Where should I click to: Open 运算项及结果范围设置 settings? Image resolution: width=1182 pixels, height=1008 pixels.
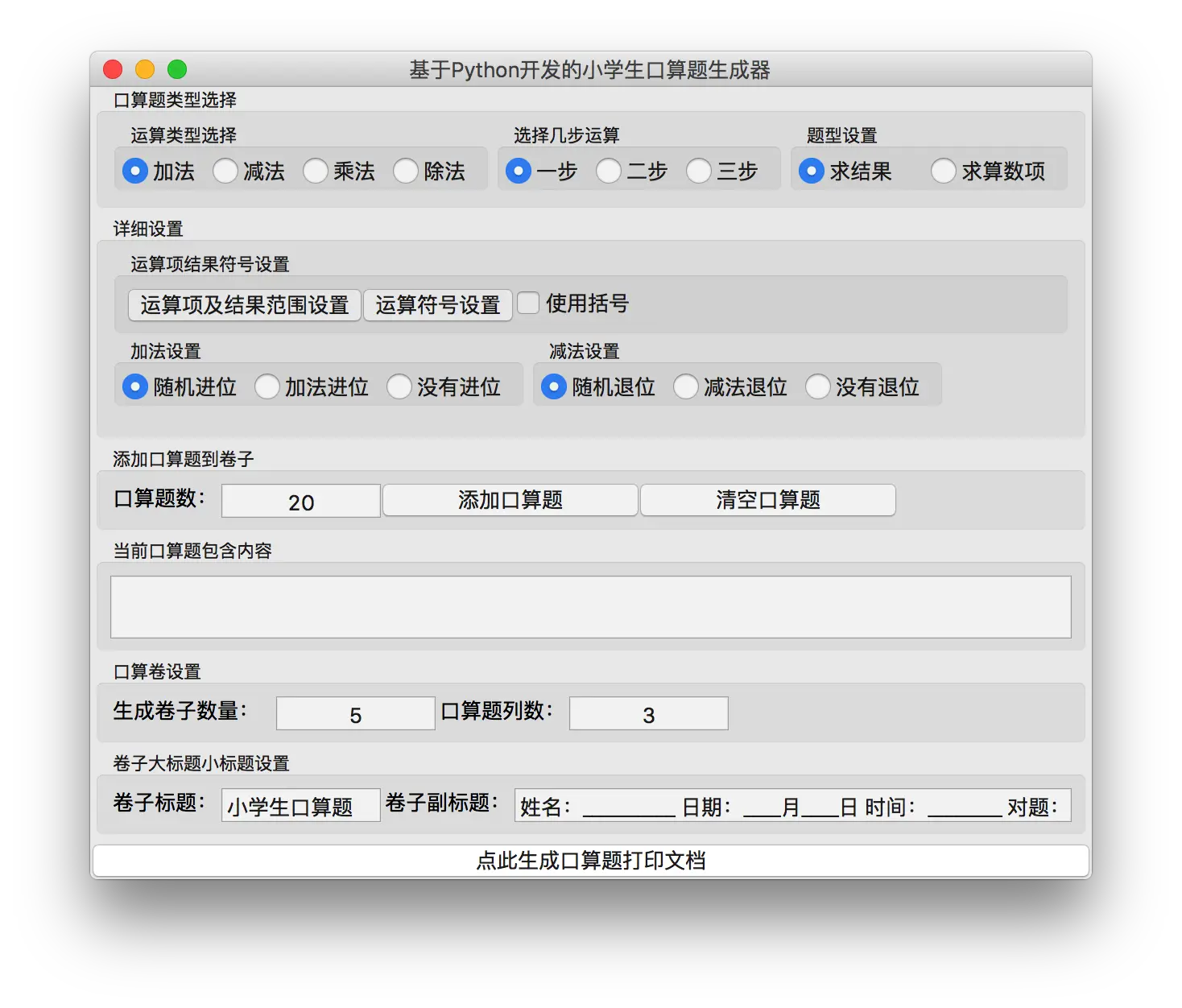point(244,305)
